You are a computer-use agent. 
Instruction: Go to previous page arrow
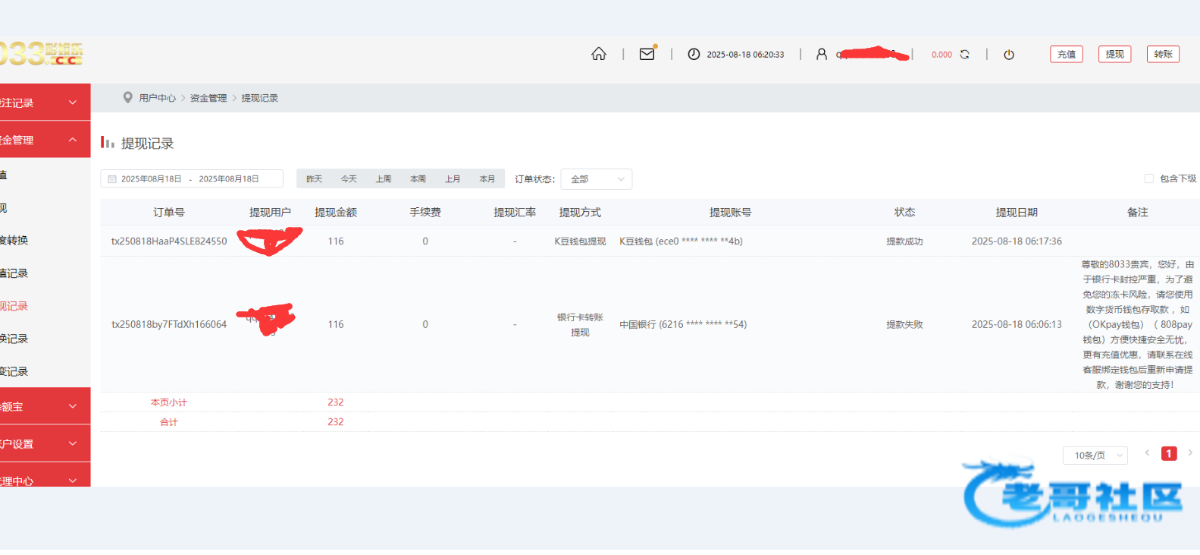(1147, 453)
